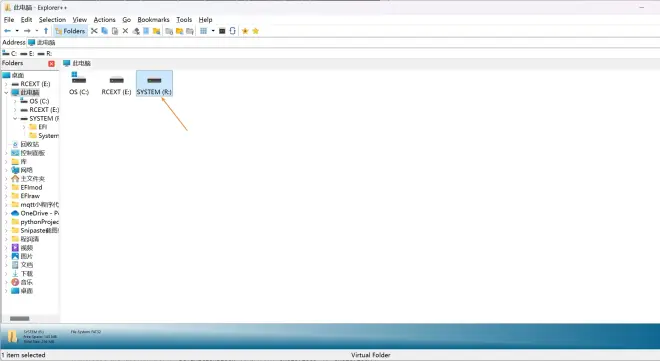Open the Views dropdown arrow
The width and height of the screenshot is (660, 361).
pos(213,31)
